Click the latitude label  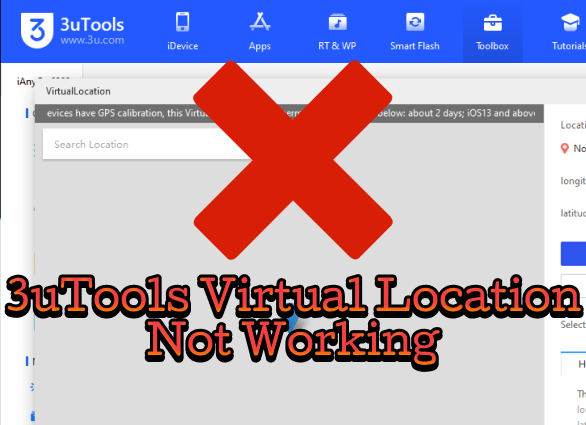pos(573,213)
